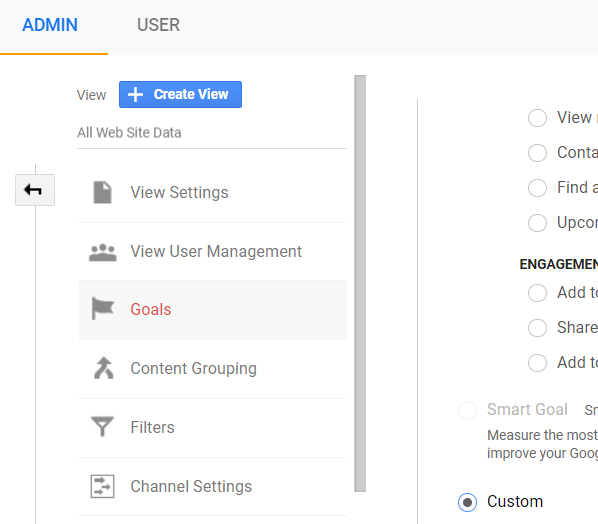Image resolution: width=598 pixels, height=524 pixels.
Task: Click the back arrow icon button
Action: point(35,190)
